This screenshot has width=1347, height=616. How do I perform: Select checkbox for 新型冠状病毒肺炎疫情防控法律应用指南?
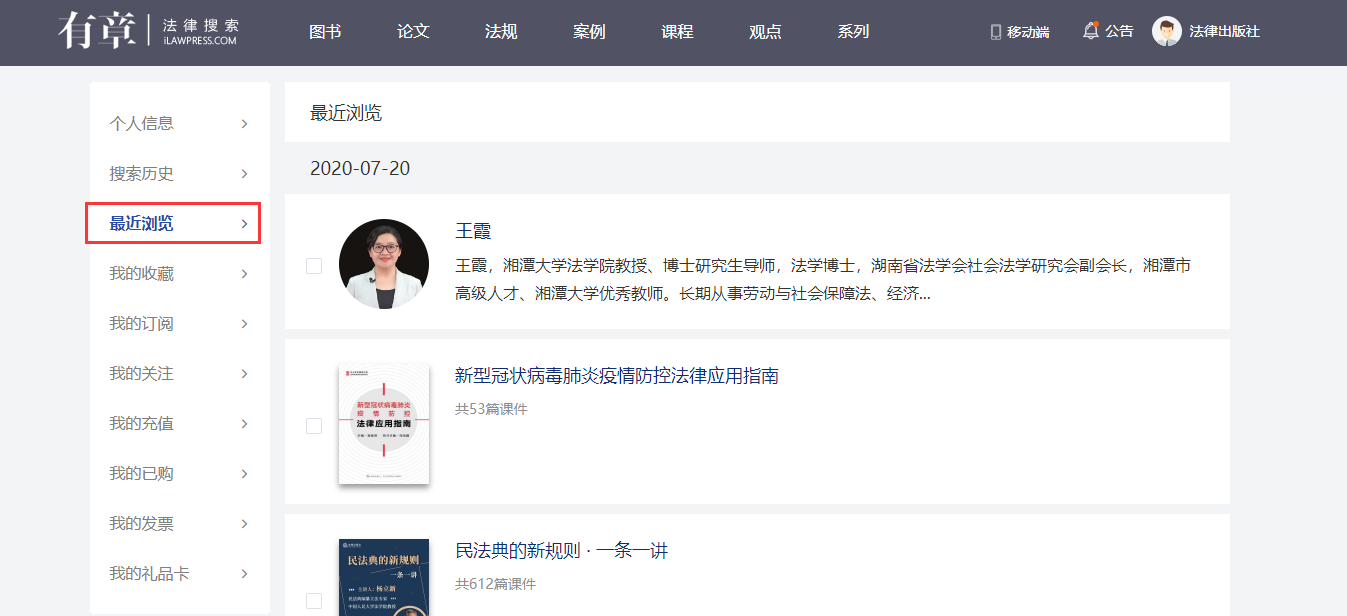coord(314,426)
